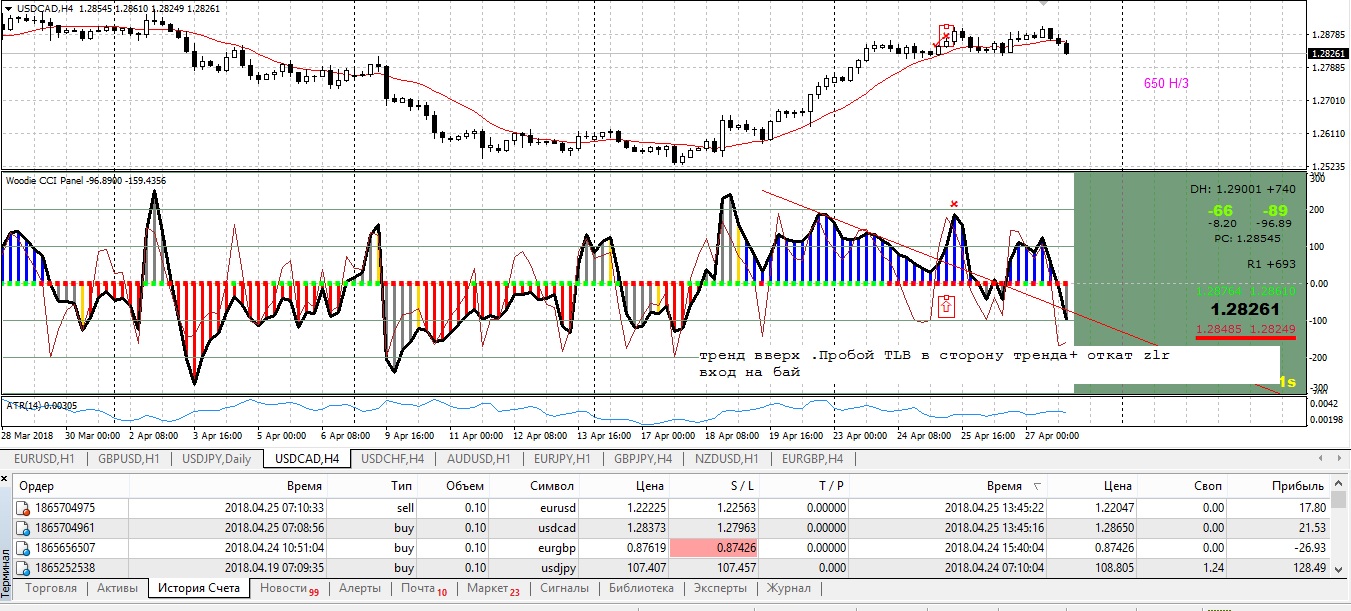This screenshot has width=1351, height=611.
Task: Open the Почта terminal tab
Action: [x=424, y=588]
